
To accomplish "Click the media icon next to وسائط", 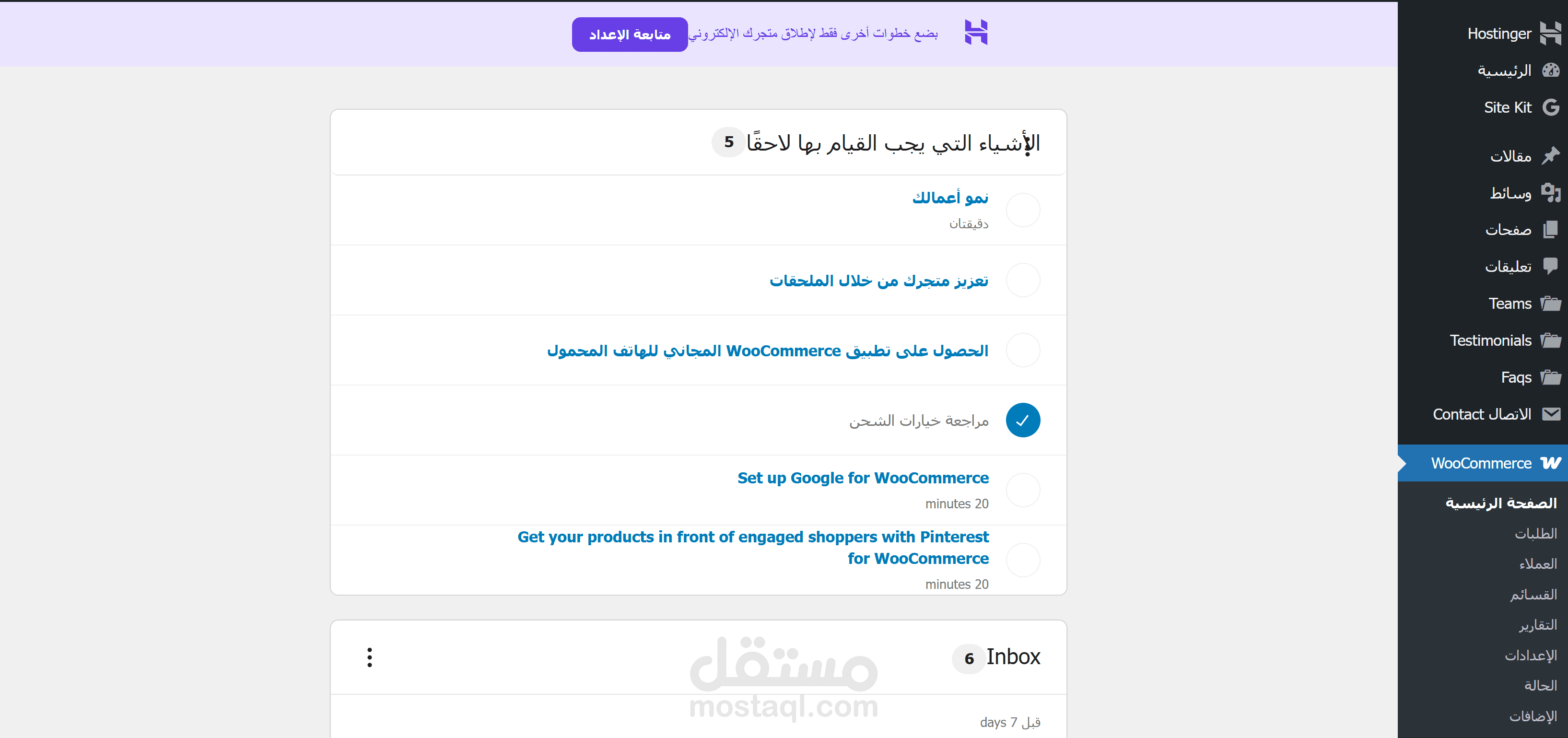I will click(x=1550, y=193).
